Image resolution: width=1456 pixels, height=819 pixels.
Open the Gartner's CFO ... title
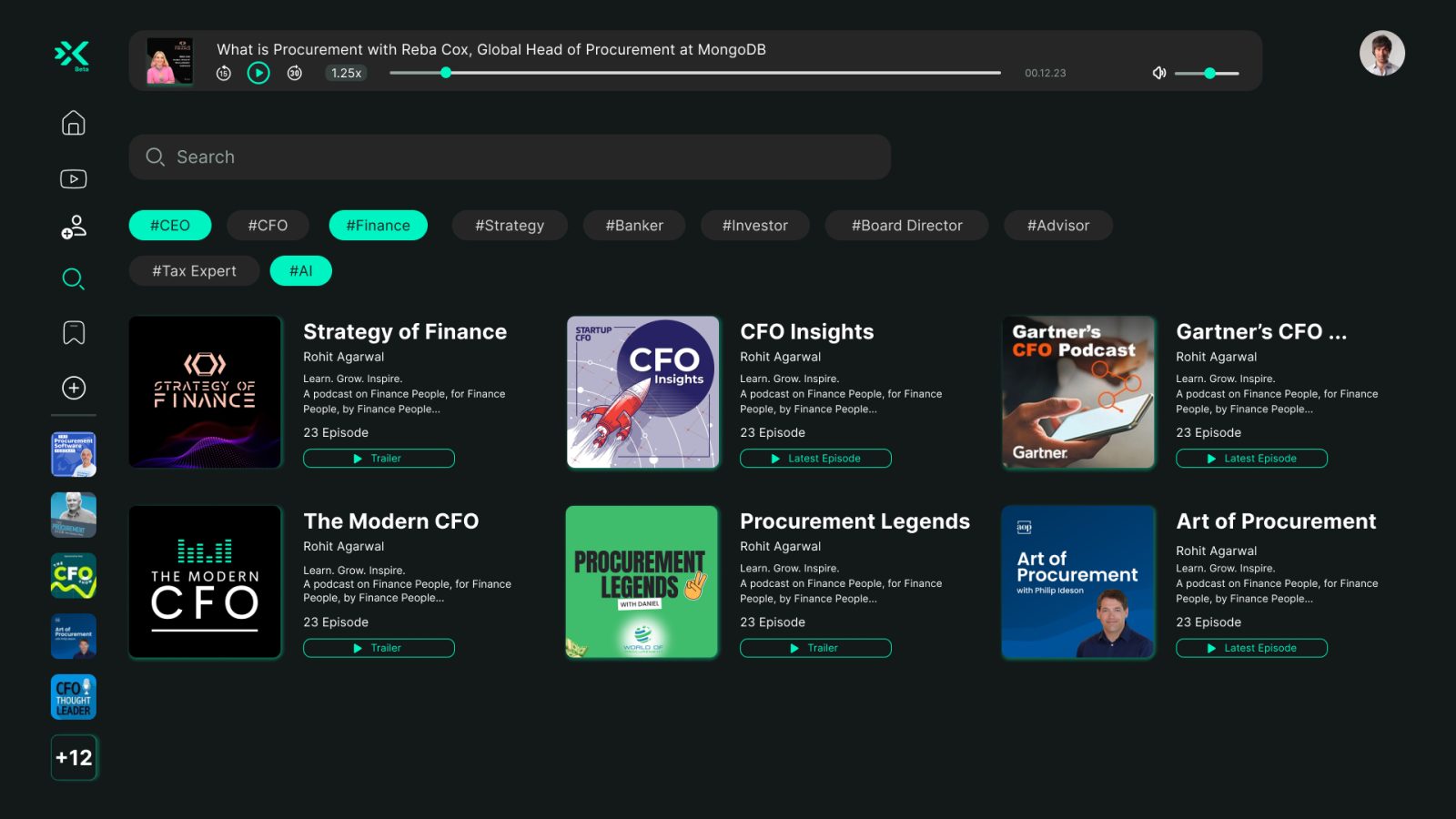(1261, 332)
